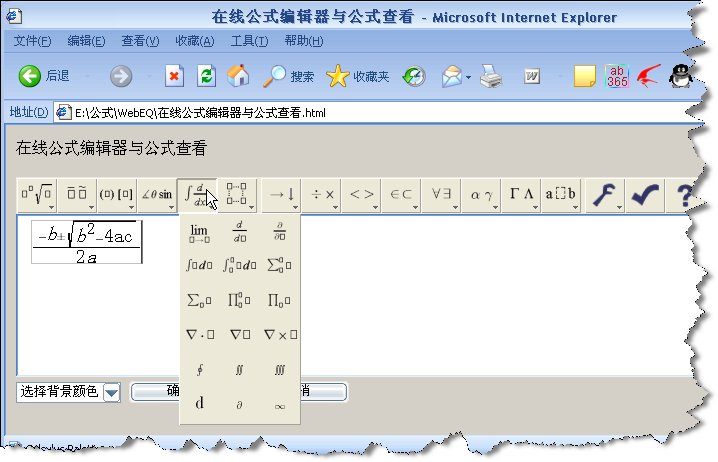Image resolution: width=718 pixels, height=462 pixels.
Task: Open the divide and times operators palette
Action: (321, 195)
